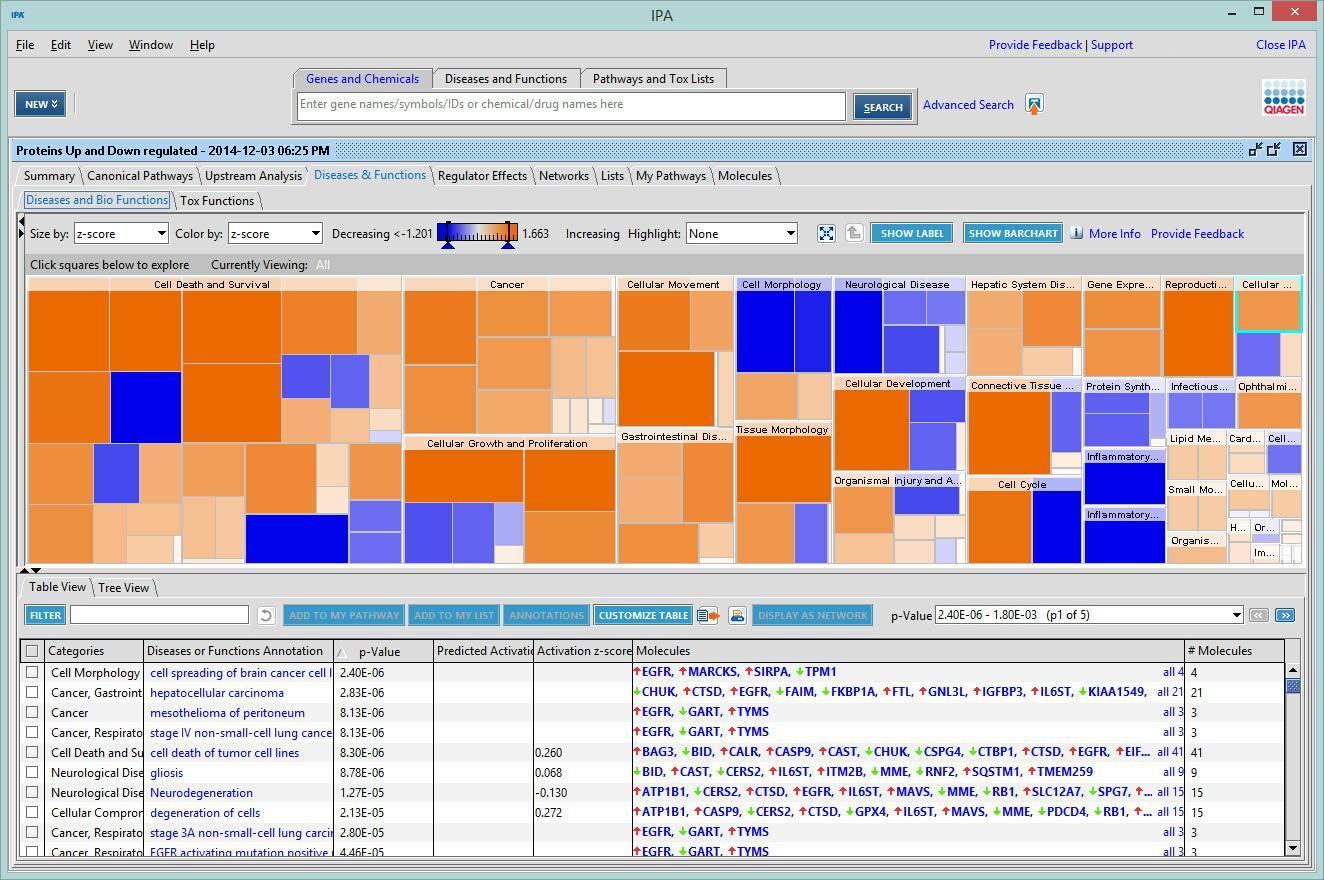Open the Color by dropdown
This screenshot has height=880, width=1324.
(x=275, y=233)
